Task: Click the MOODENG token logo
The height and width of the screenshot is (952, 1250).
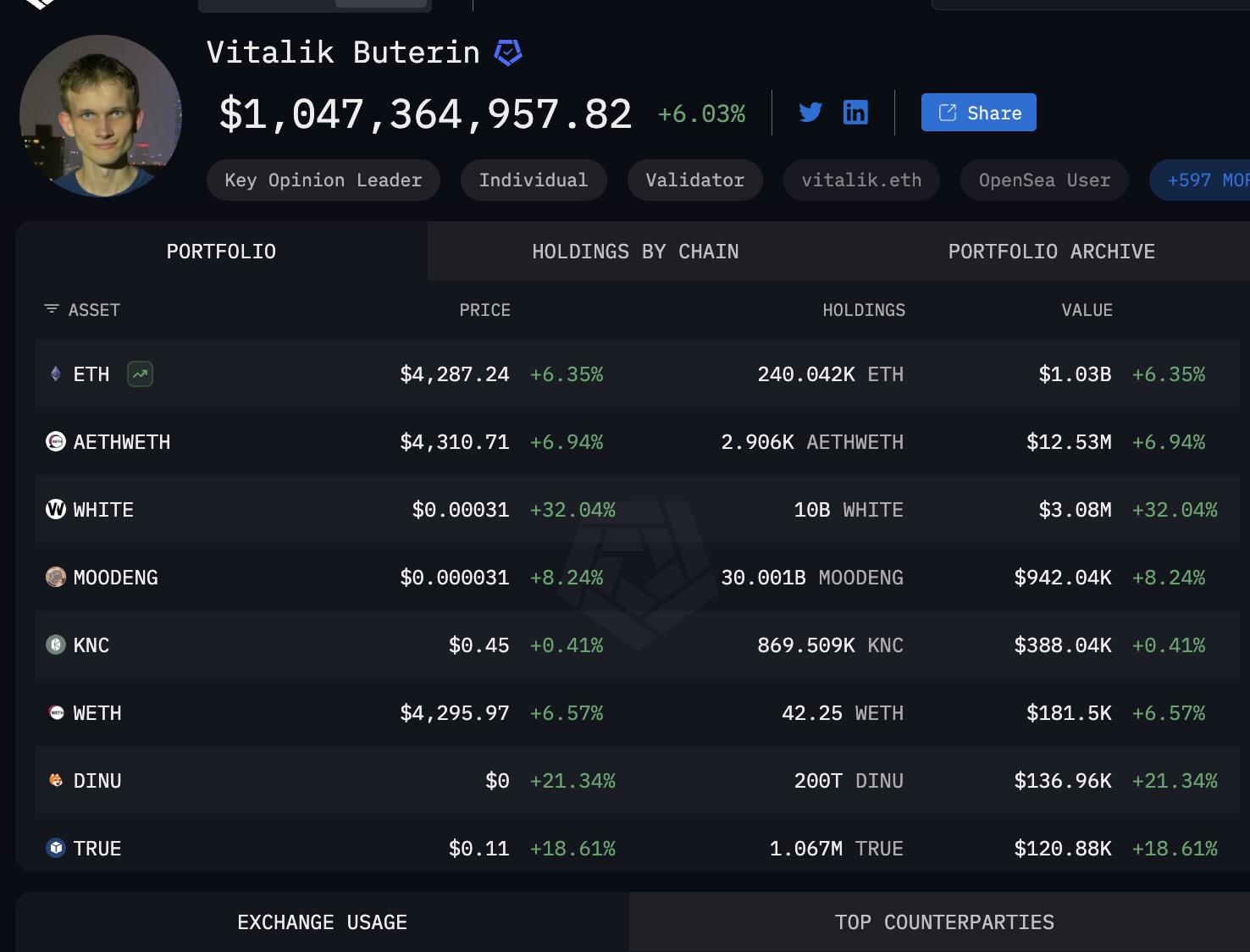Action: [x=56, y=577]
